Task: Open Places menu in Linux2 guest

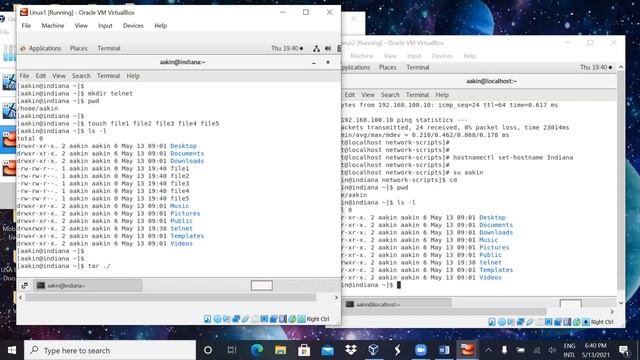Action: coord(387,67)
